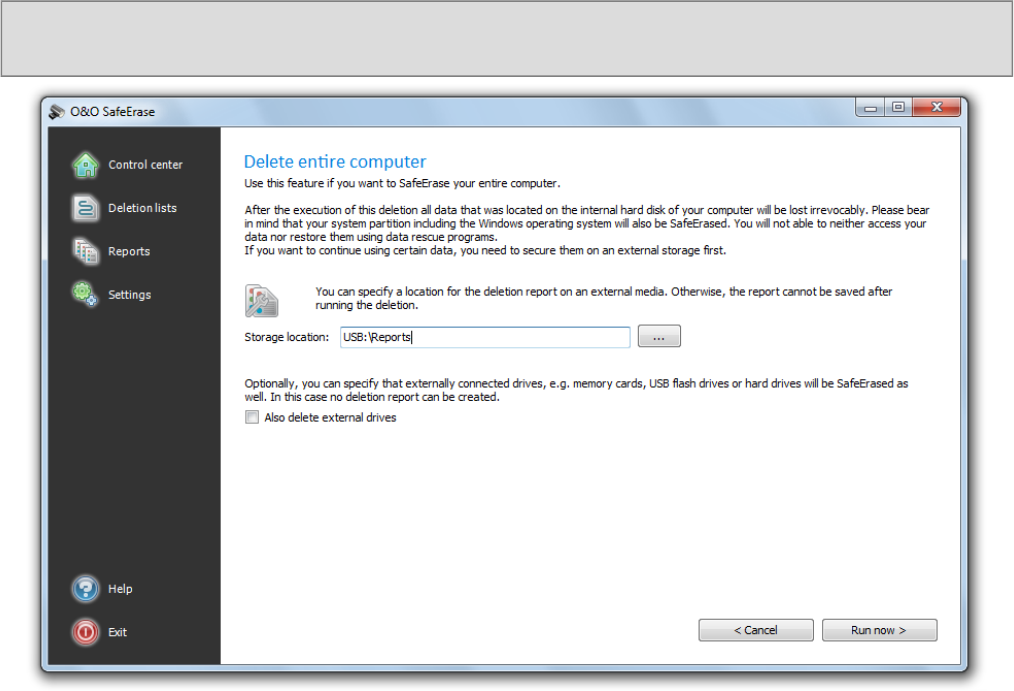Minimize the O&O SafeErase window
Image resolution: width=1014 pixels, height=691 pixels.
coord(871,107)
